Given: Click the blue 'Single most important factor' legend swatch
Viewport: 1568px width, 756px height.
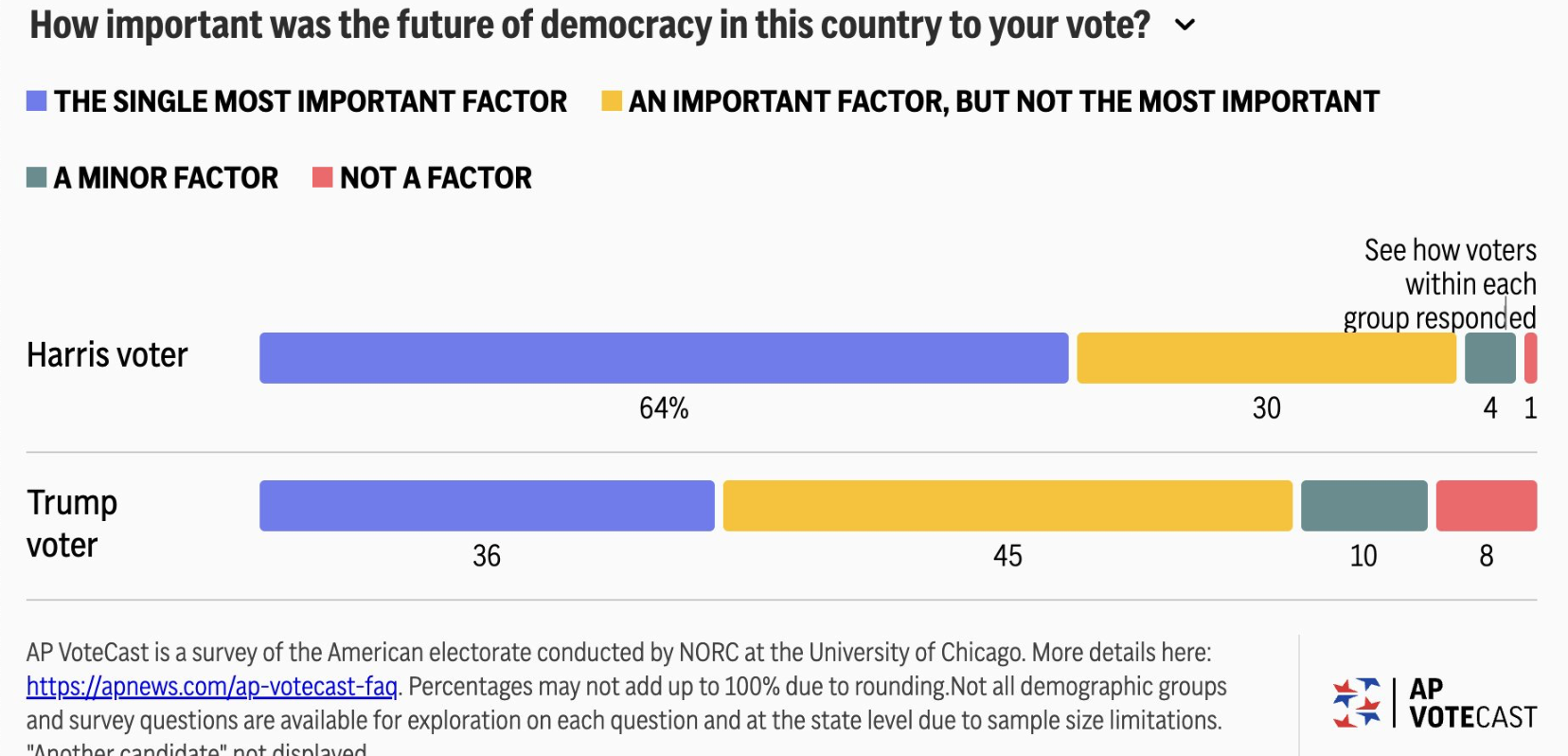Looking at the screenshot, I should tap(36, 101).
